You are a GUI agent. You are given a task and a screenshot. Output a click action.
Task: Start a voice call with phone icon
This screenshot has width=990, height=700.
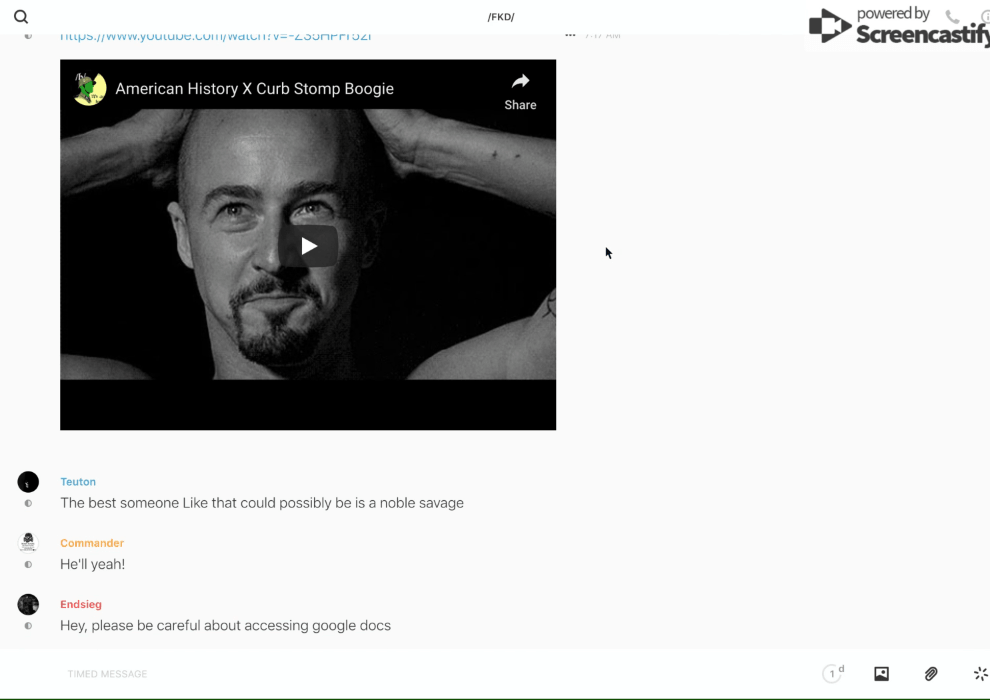tap(952, 17)
